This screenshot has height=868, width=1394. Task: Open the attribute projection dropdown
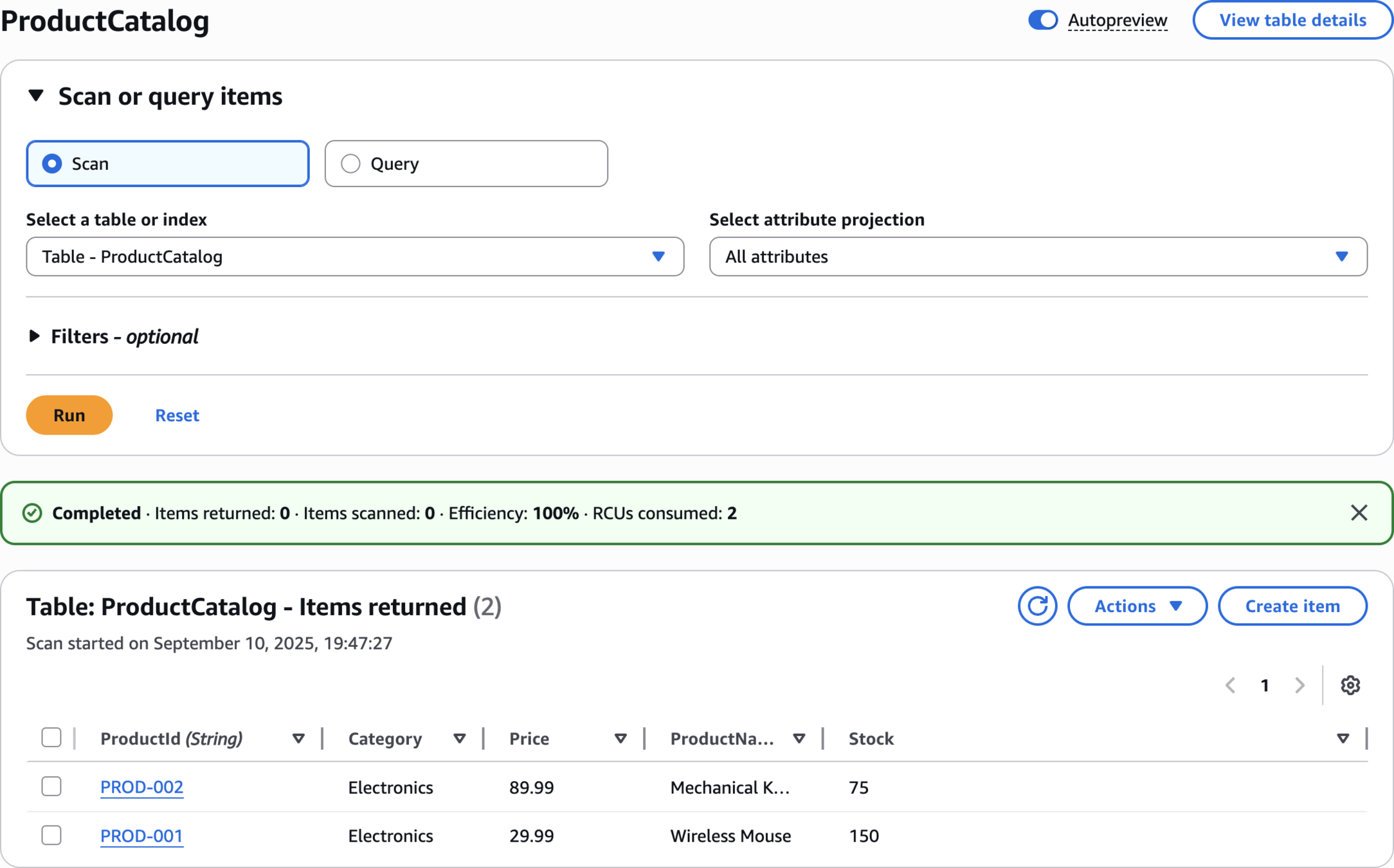(1038, 257)
